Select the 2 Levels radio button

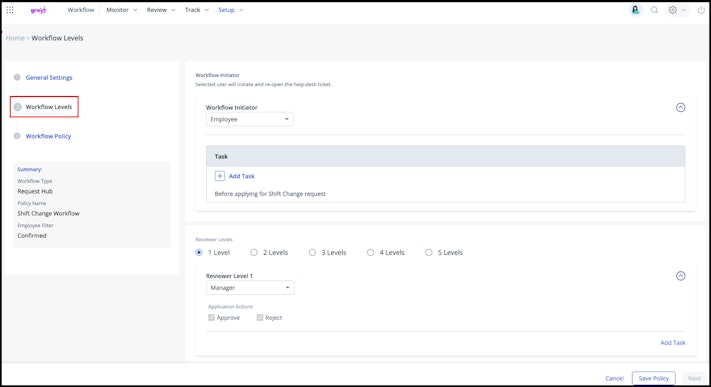(254, 253)
